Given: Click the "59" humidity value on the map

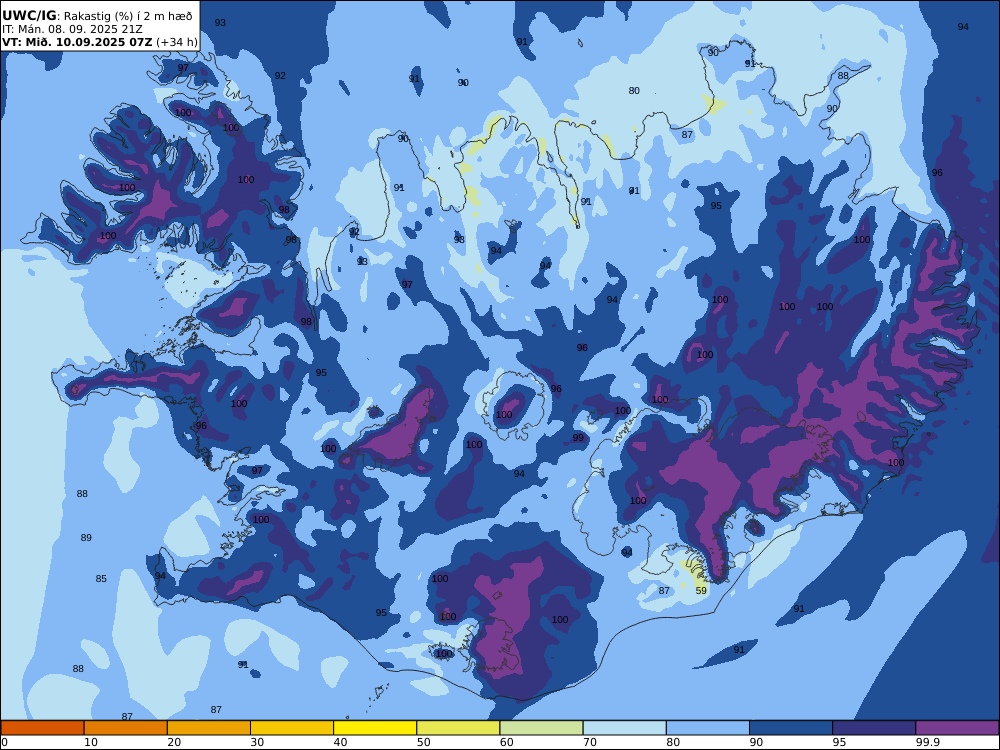Looking at the screenshot, I should (x=701, y=591).
